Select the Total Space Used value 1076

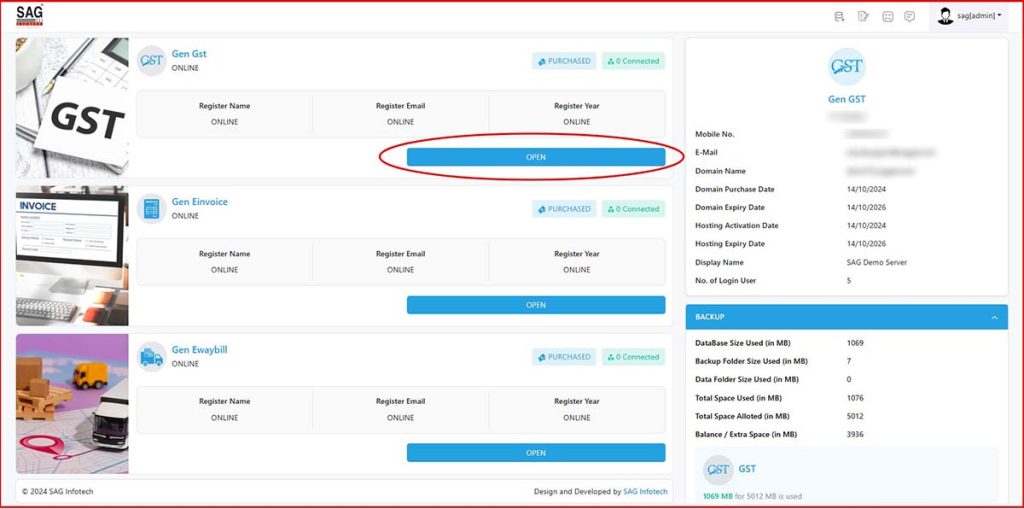tap(855, 398)
